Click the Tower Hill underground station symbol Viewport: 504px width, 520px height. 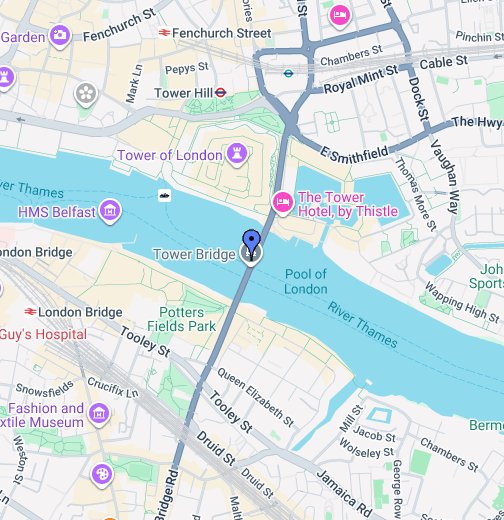220,93
